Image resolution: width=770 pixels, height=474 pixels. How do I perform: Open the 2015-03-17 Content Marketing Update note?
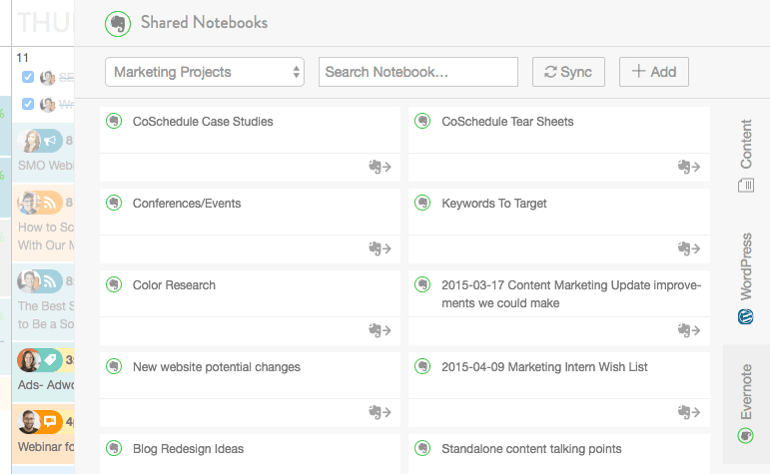571,294
